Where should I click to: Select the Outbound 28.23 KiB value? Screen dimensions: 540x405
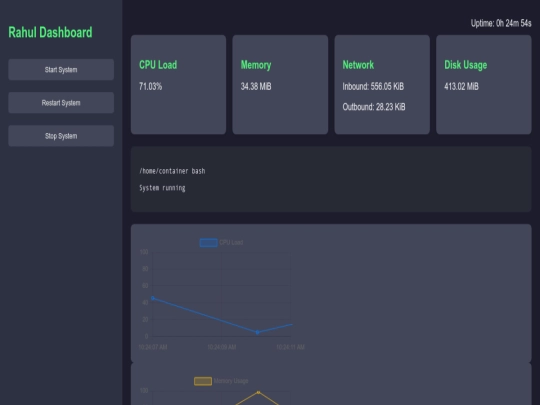[374, 107]
